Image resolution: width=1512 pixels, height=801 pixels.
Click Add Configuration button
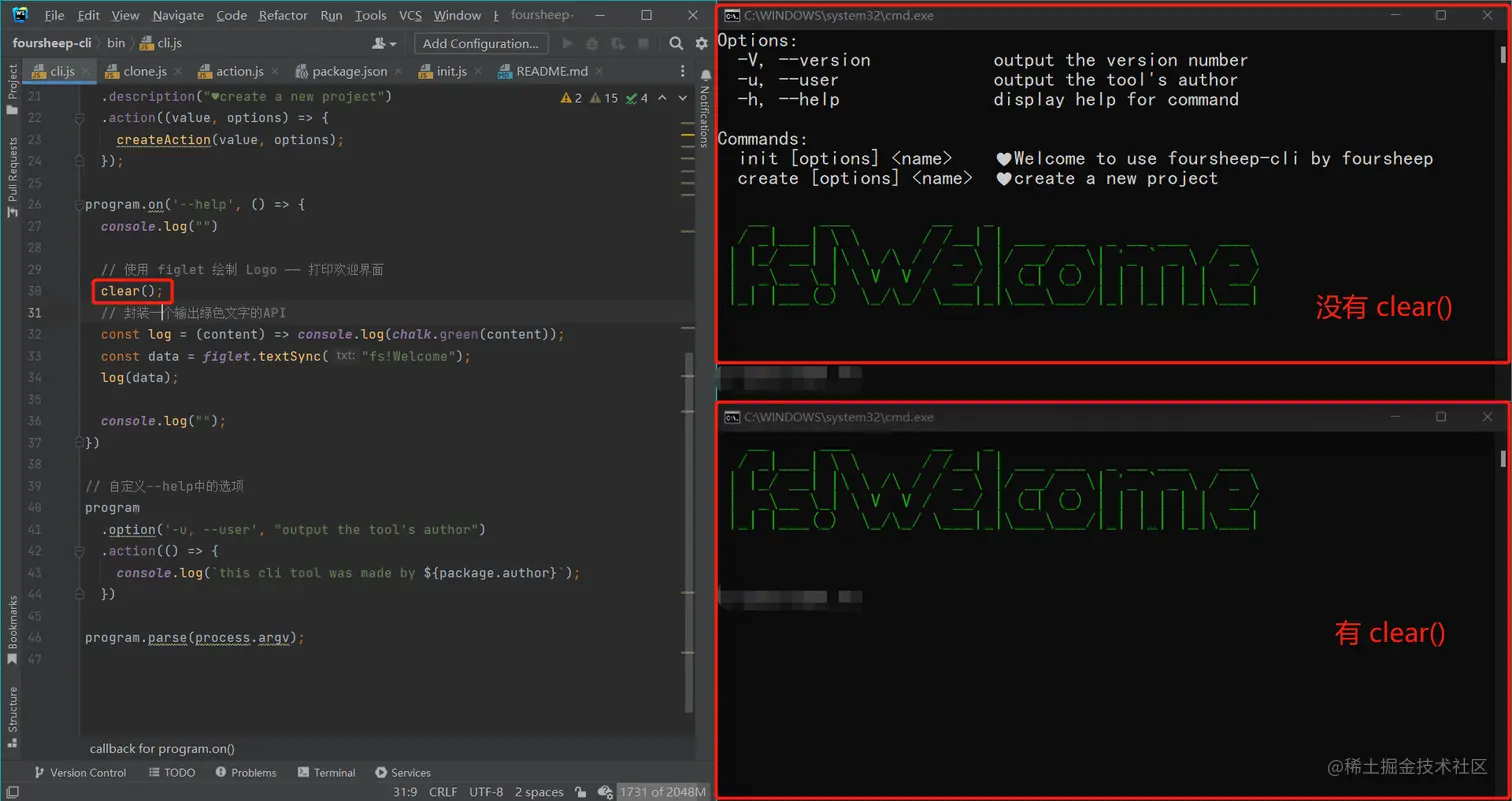[480, 44]
